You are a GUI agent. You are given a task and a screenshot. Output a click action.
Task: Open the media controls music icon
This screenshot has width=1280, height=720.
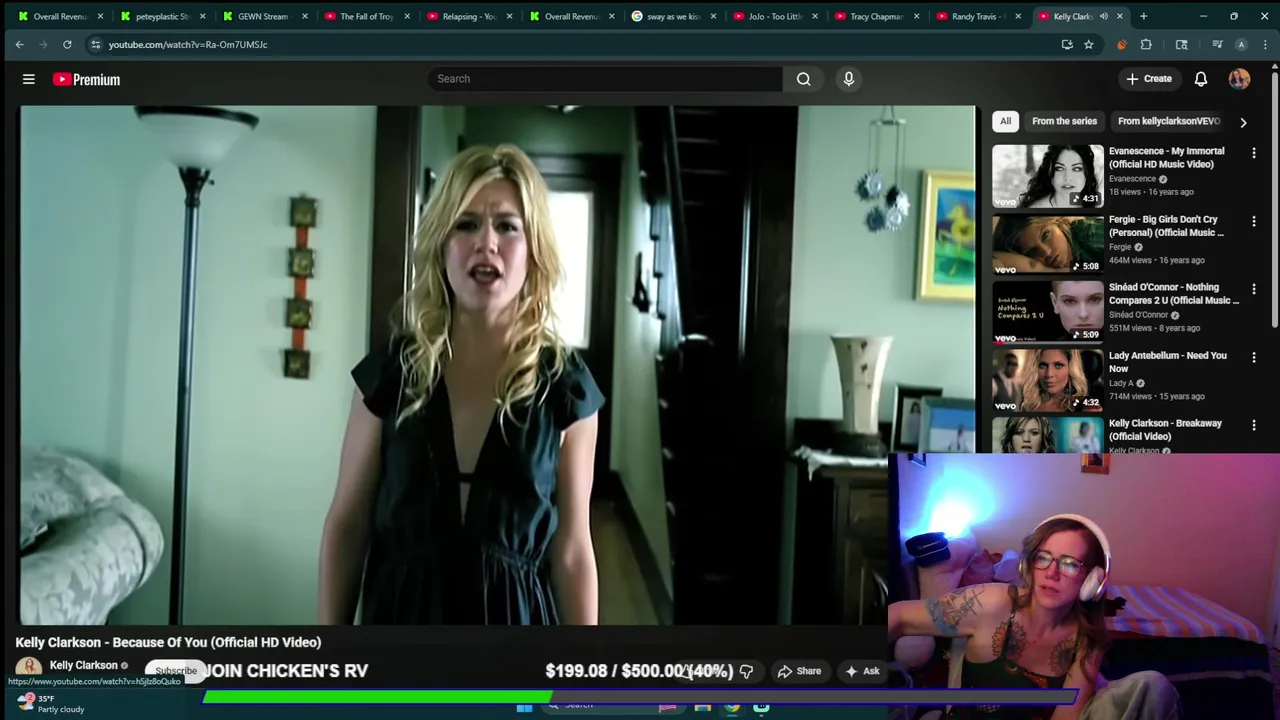(1217, 44)
